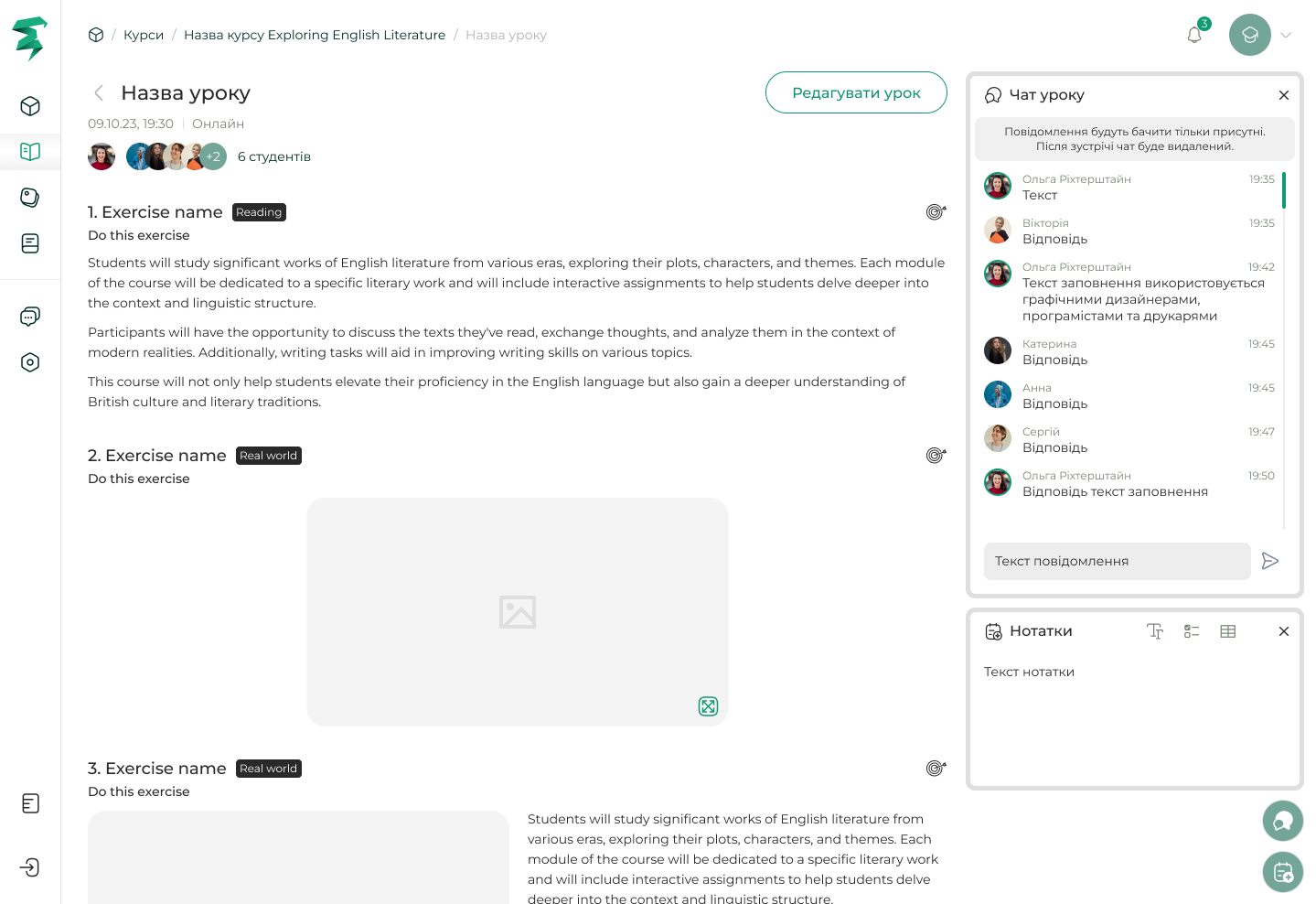Toggle the floating notes calendar button
Image resolution: width=1316 pixels, height=904 pixels.
[x=1282, y=872]
